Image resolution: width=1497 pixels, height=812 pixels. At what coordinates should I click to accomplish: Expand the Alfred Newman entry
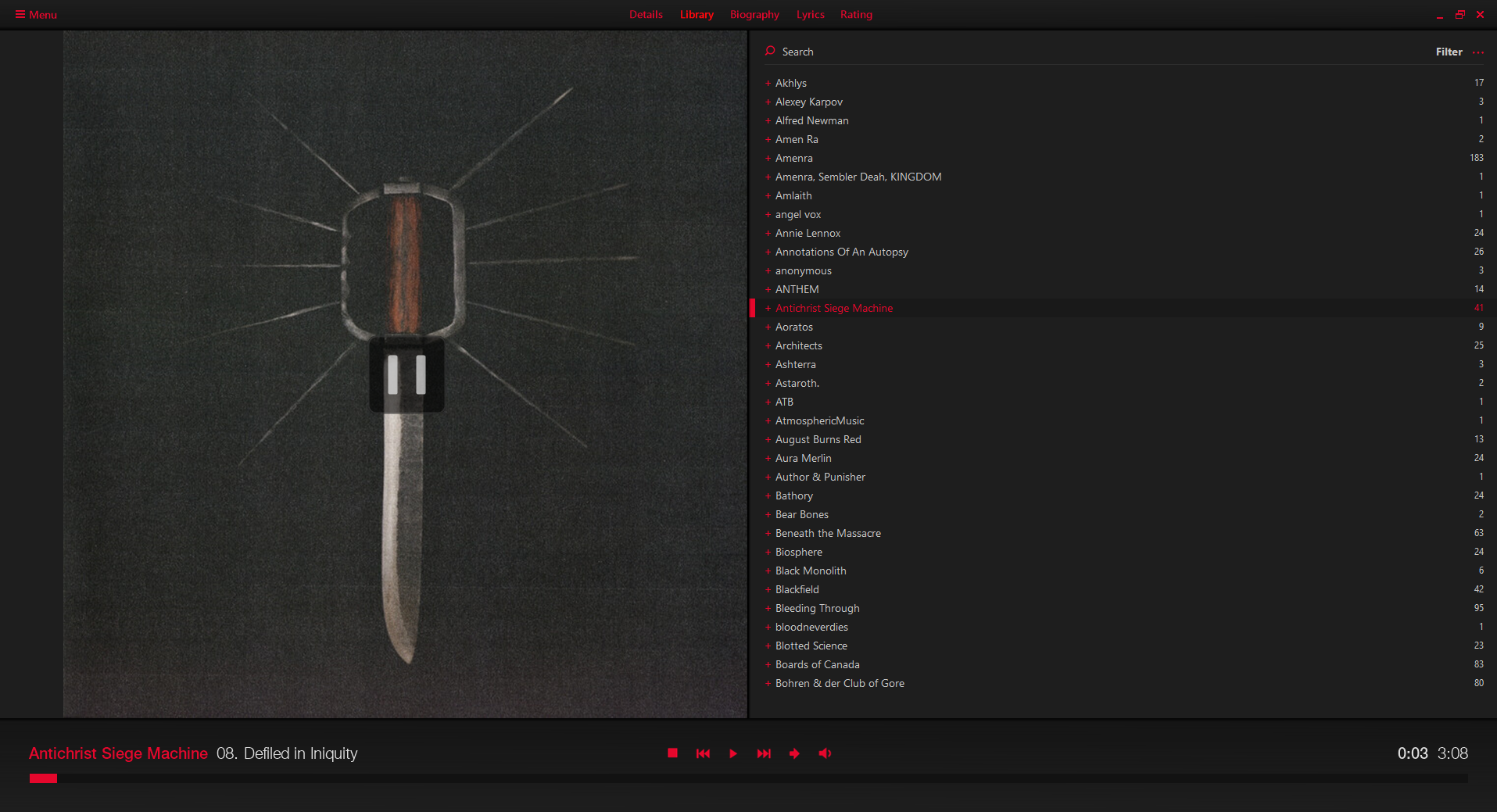[768, 120]
